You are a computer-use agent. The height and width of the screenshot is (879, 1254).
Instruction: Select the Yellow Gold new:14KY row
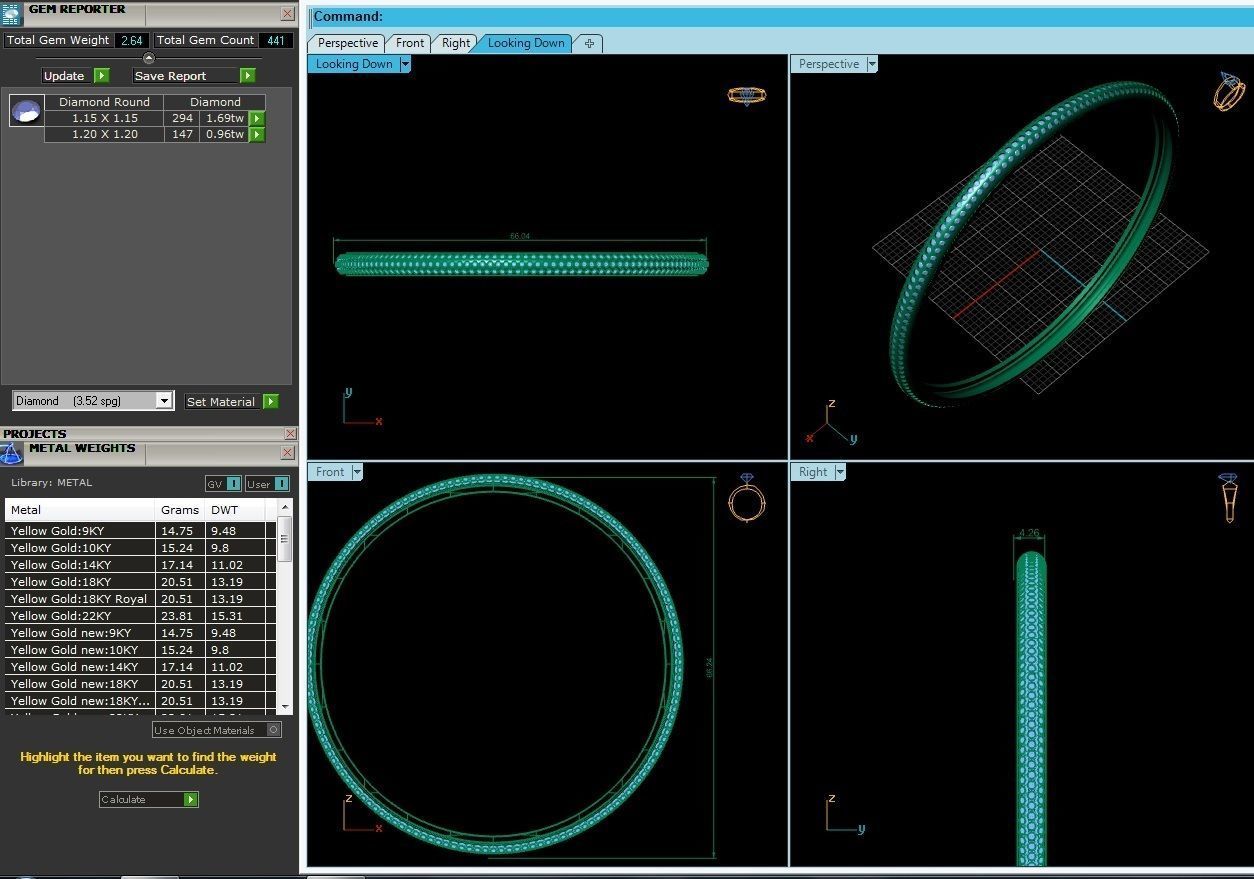click(x=140, y=667)
